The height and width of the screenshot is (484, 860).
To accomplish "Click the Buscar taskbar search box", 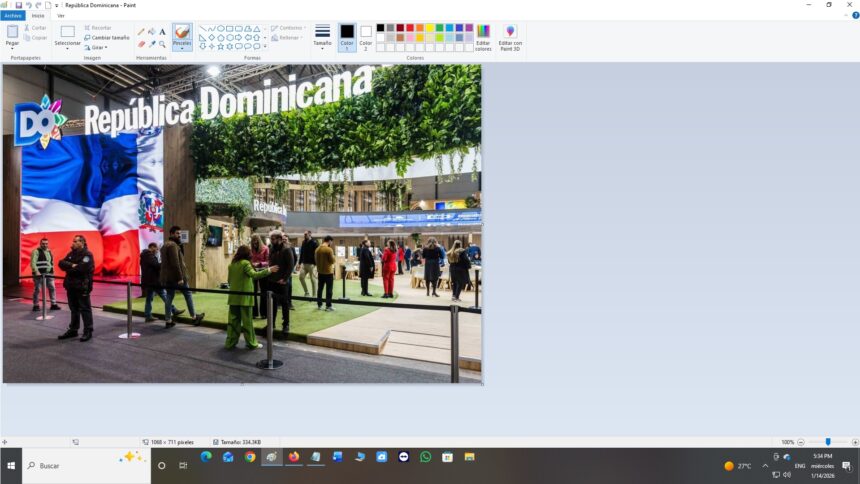I will tap(86, 465).
